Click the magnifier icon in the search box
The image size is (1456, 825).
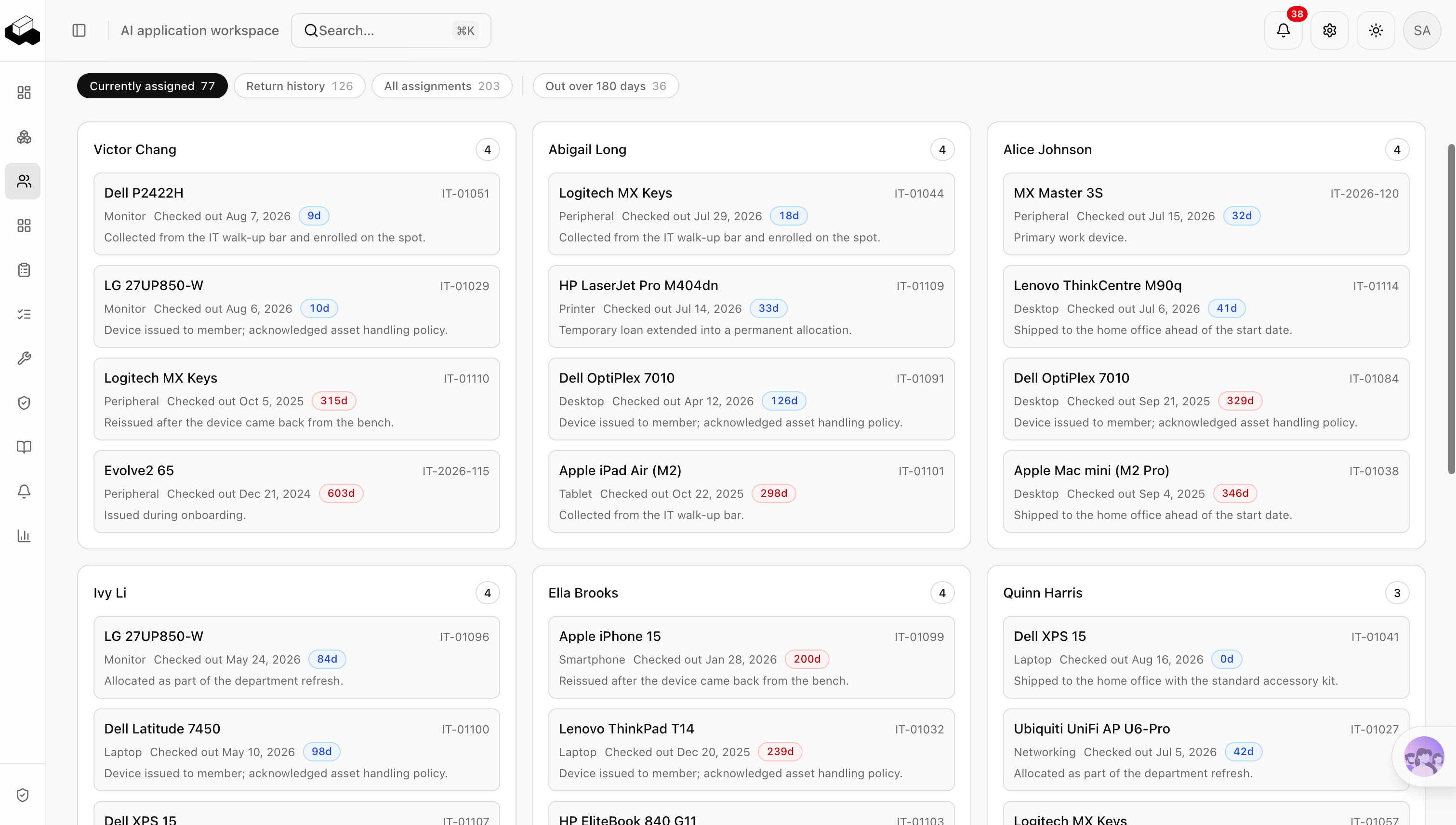pyautogui.click(x=311, y=30)
